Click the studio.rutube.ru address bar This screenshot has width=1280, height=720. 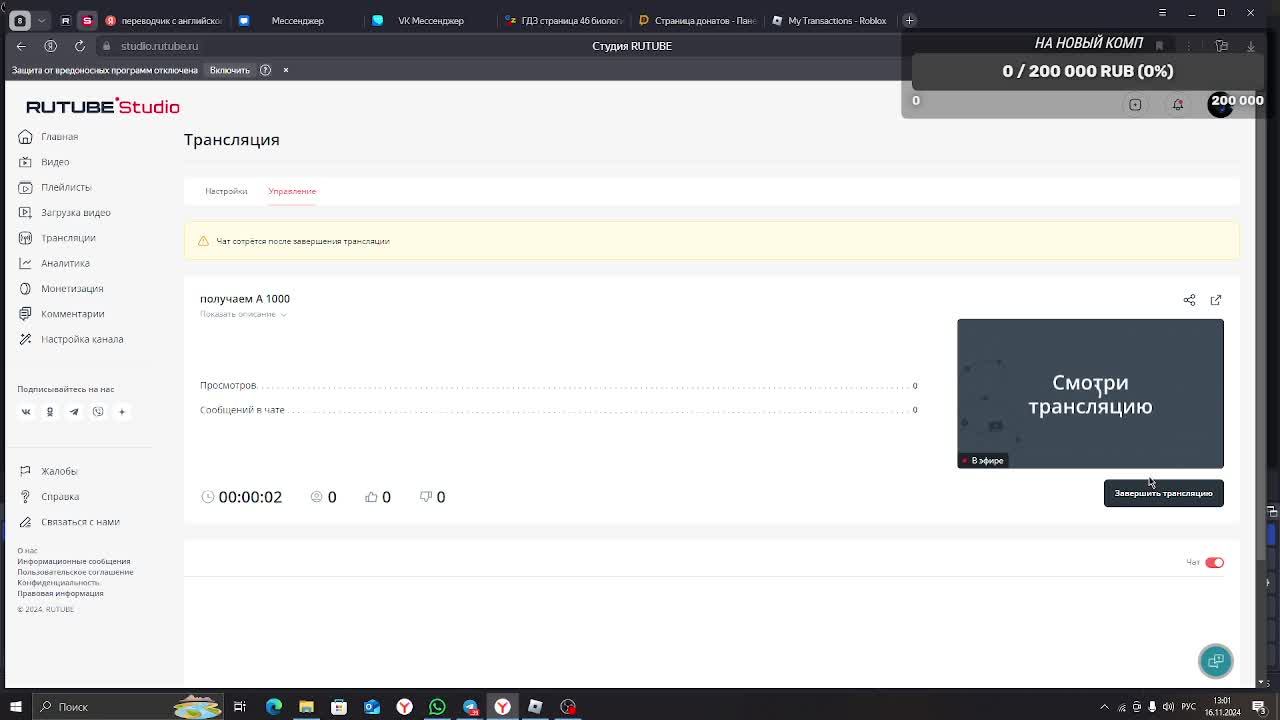pos(160,46)
